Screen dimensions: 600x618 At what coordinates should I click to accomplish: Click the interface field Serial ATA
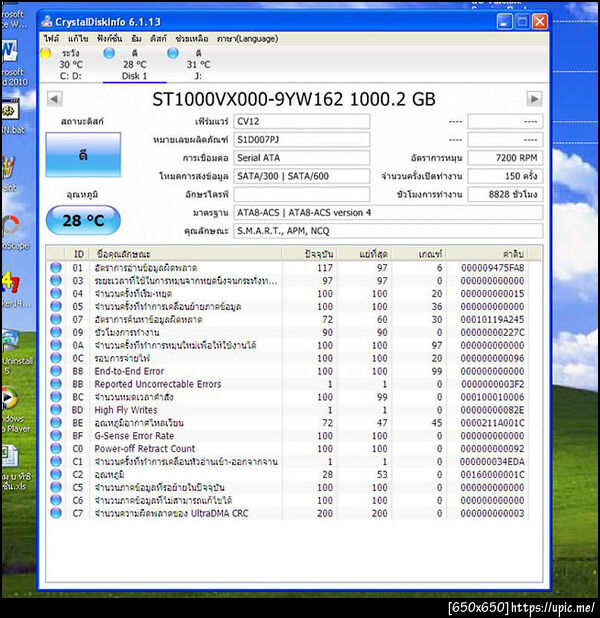[x=302, y=158]
